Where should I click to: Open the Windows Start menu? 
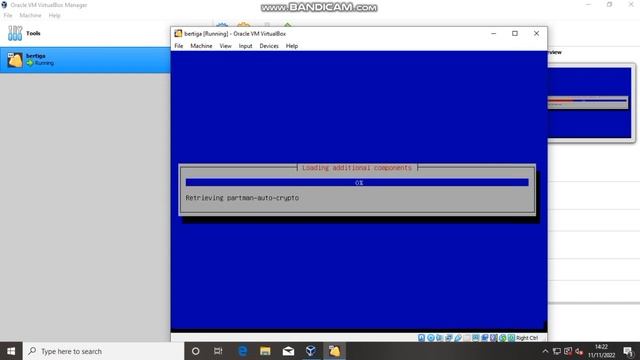pos(11,351)
